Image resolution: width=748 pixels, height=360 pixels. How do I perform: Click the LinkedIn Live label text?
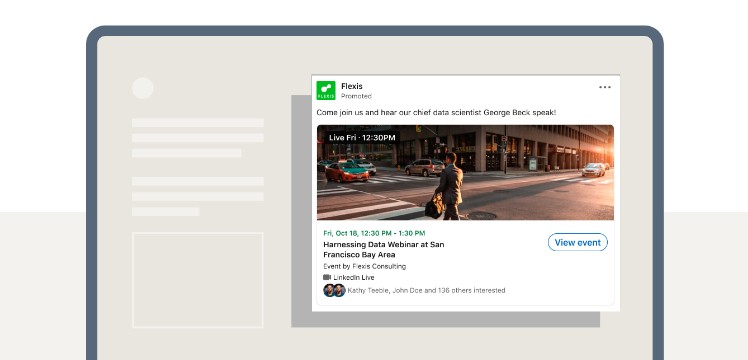pyautogui.click(x=353, y=277)
